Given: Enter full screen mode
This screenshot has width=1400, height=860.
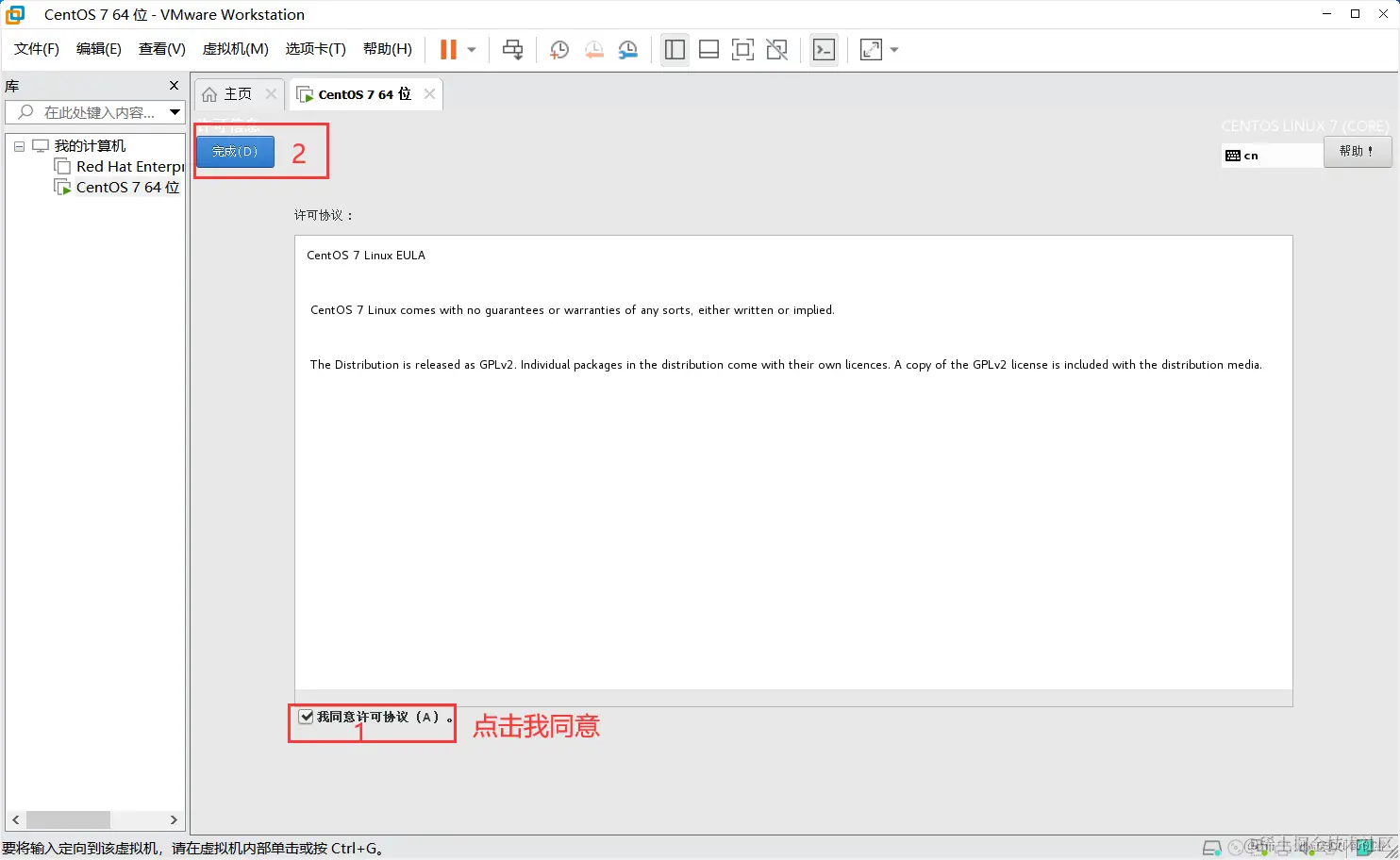Looking at the screenshot, I should click(742, 50).
